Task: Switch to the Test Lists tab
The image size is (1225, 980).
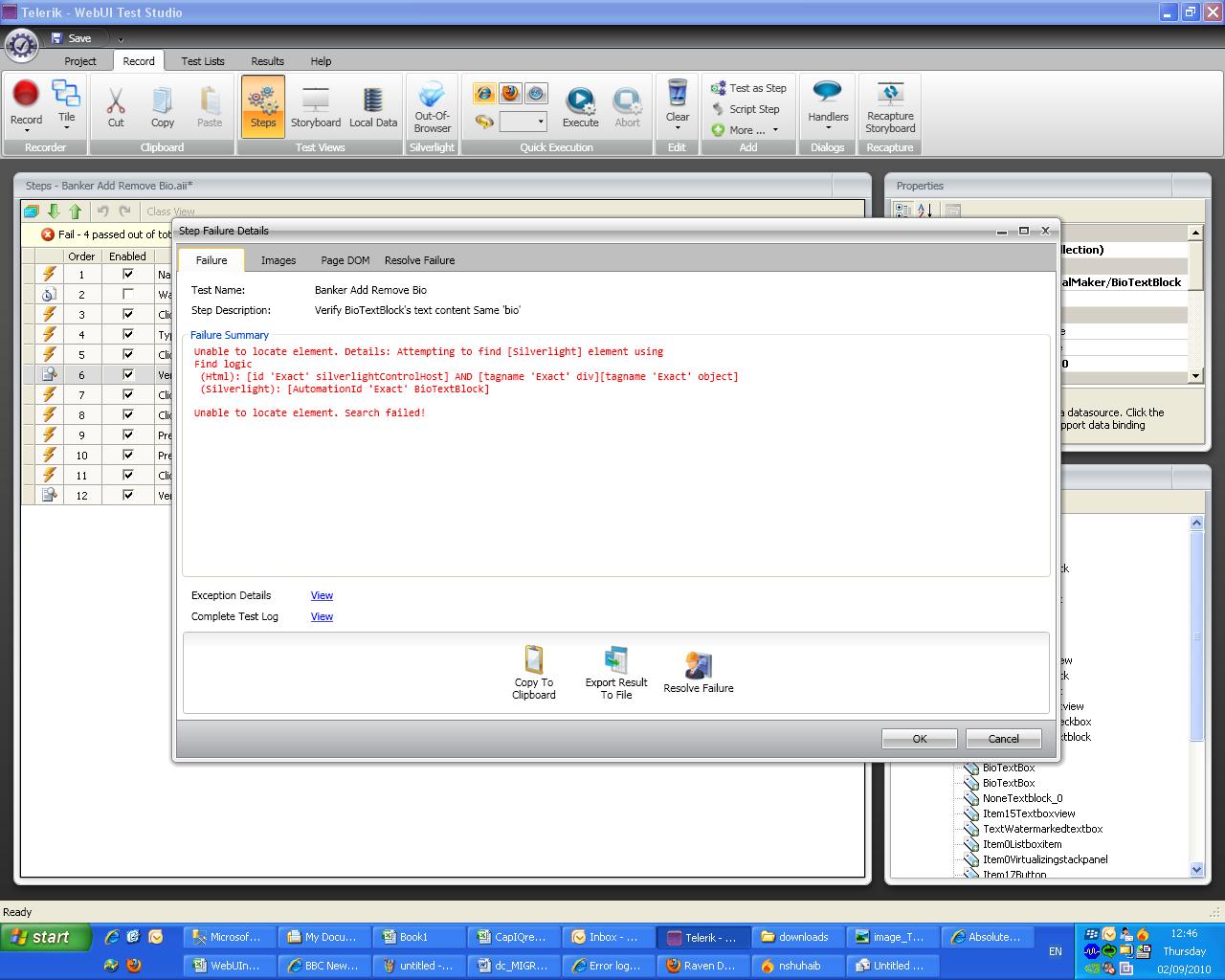Action: pos(203,61)
